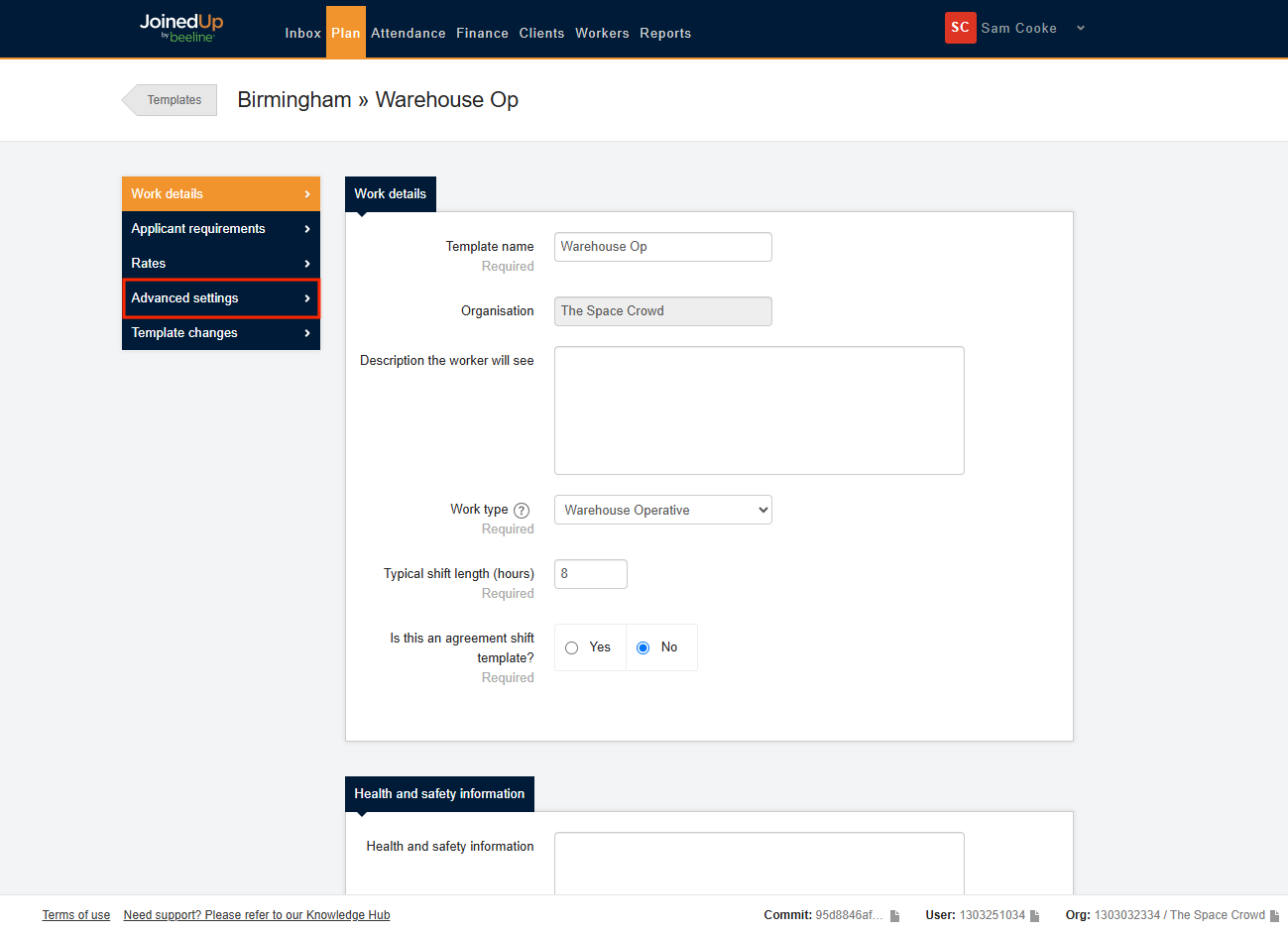
Task: Open the Applicant requirements section
Action: [220, 229]
